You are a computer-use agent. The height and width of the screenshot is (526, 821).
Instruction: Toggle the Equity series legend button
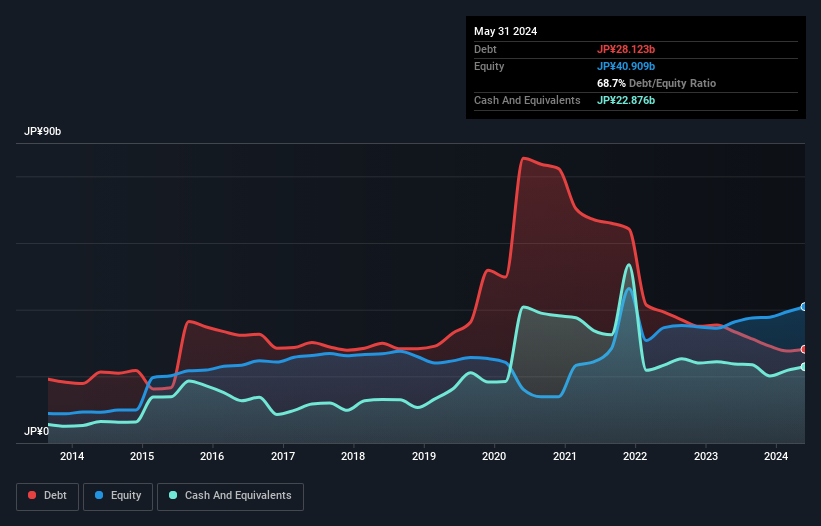(x=118, y=496)
